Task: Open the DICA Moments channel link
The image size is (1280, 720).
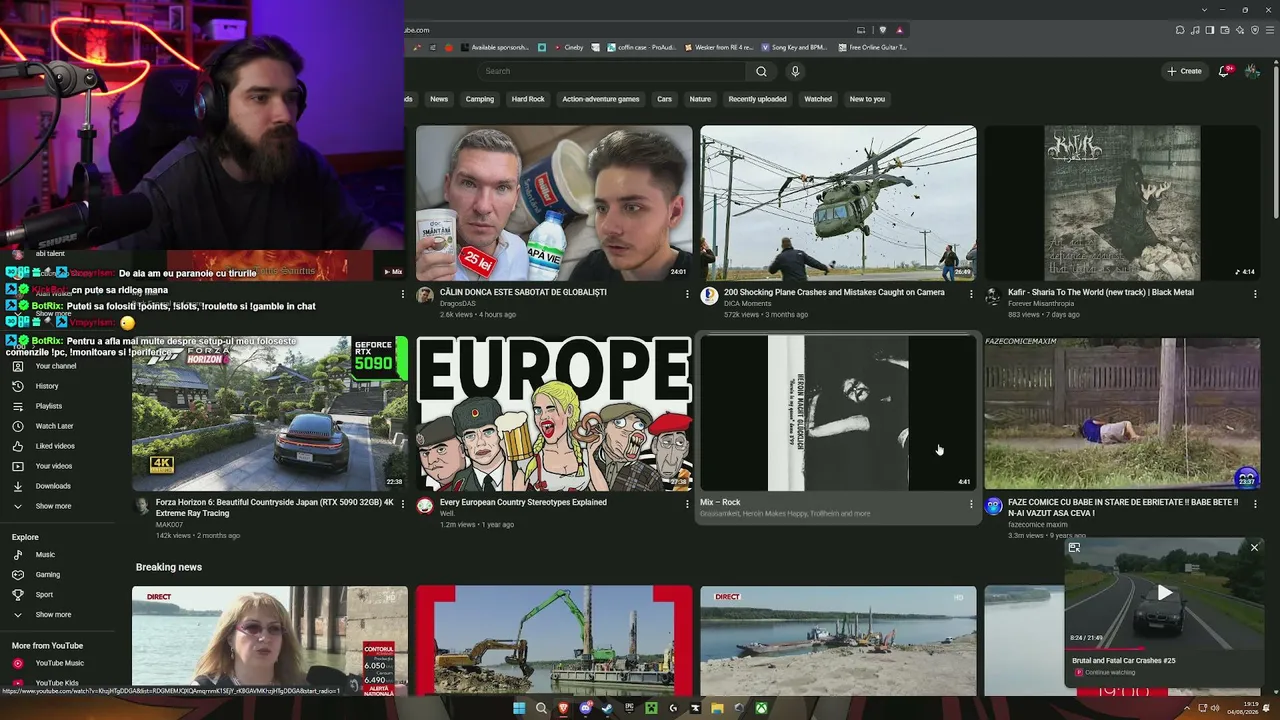Action: pos(747,303)
